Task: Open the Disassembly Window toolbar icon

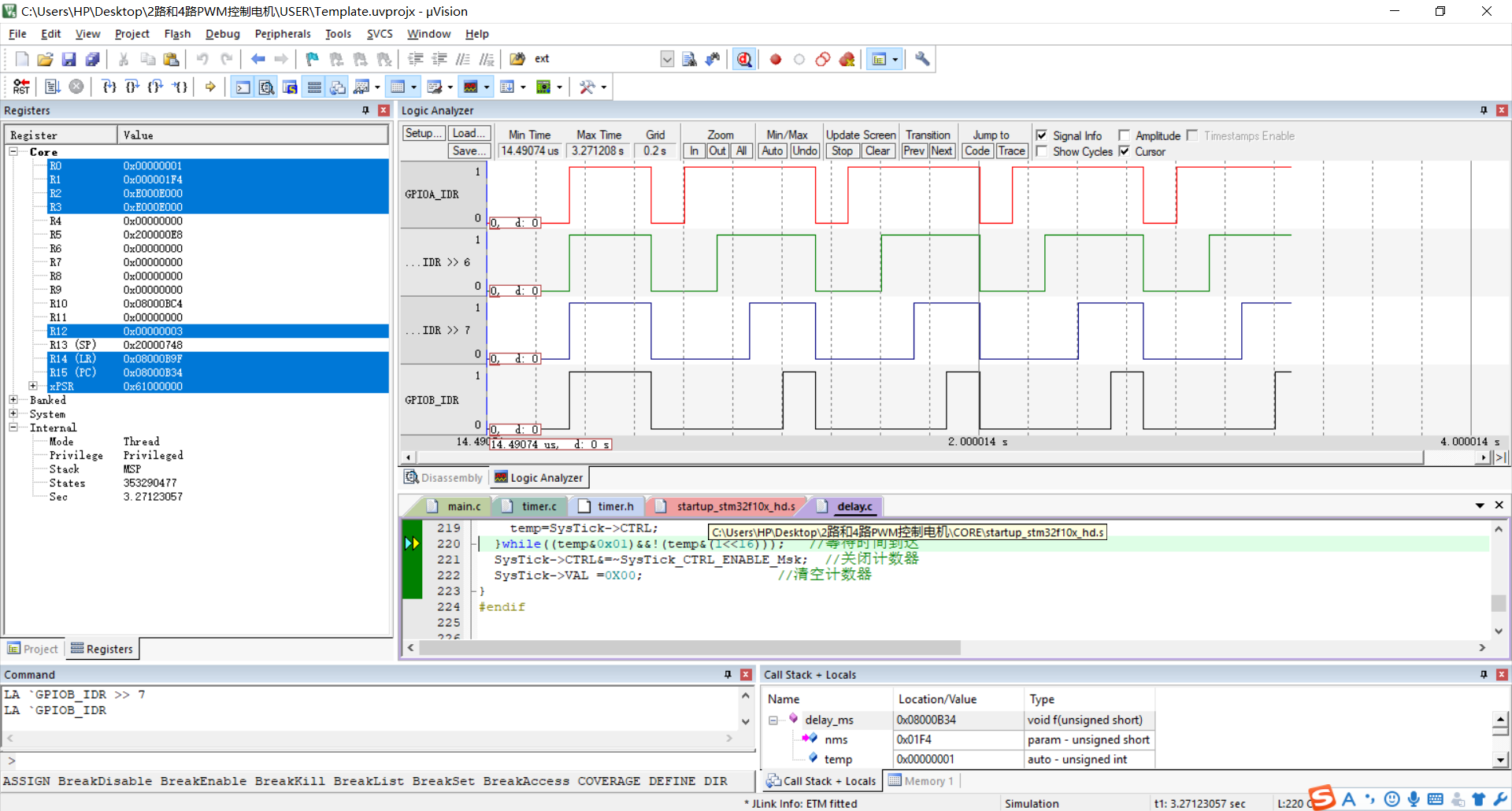Action: point(266,87)
